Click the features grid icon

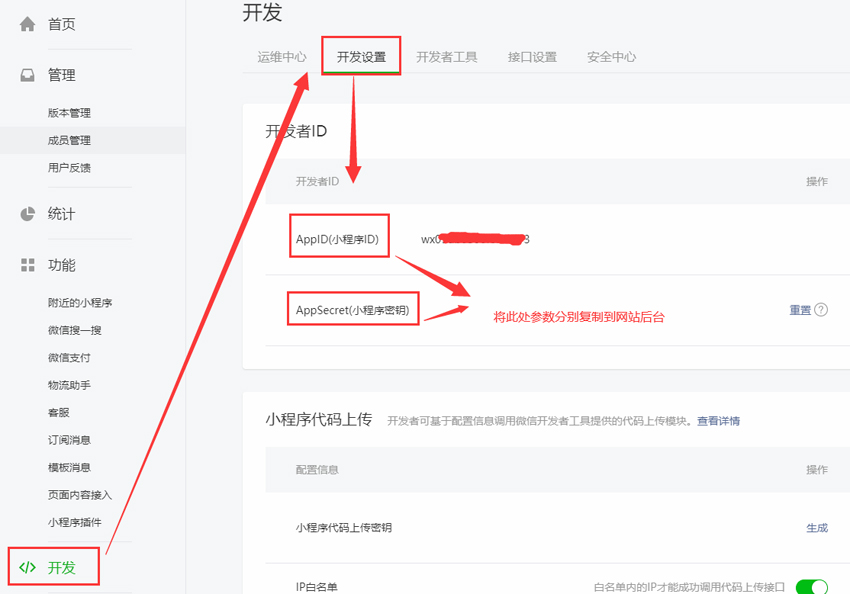(28, 265)
